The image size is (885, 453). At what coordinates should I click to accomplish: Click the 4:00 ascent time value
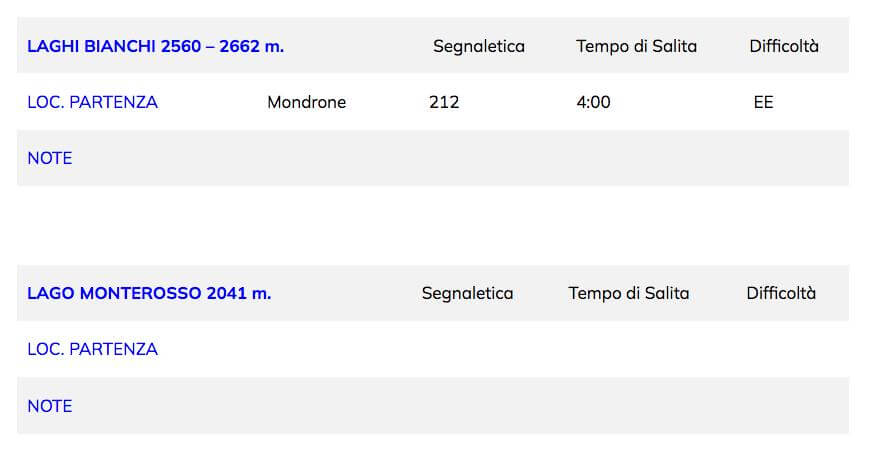[593, 102]
